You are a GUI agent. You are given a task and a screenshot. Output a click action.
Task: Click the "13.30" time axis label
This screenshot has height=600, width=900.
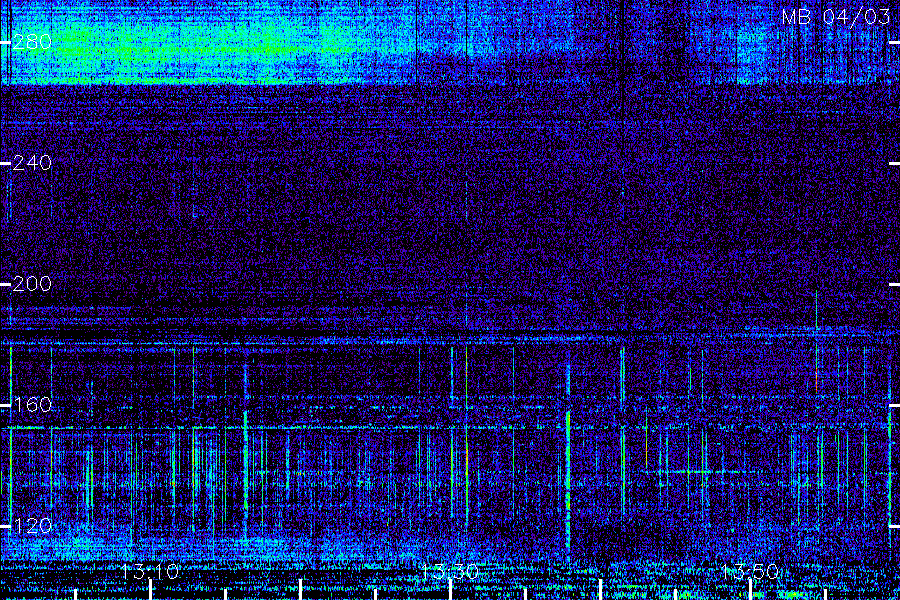point(449,572)
